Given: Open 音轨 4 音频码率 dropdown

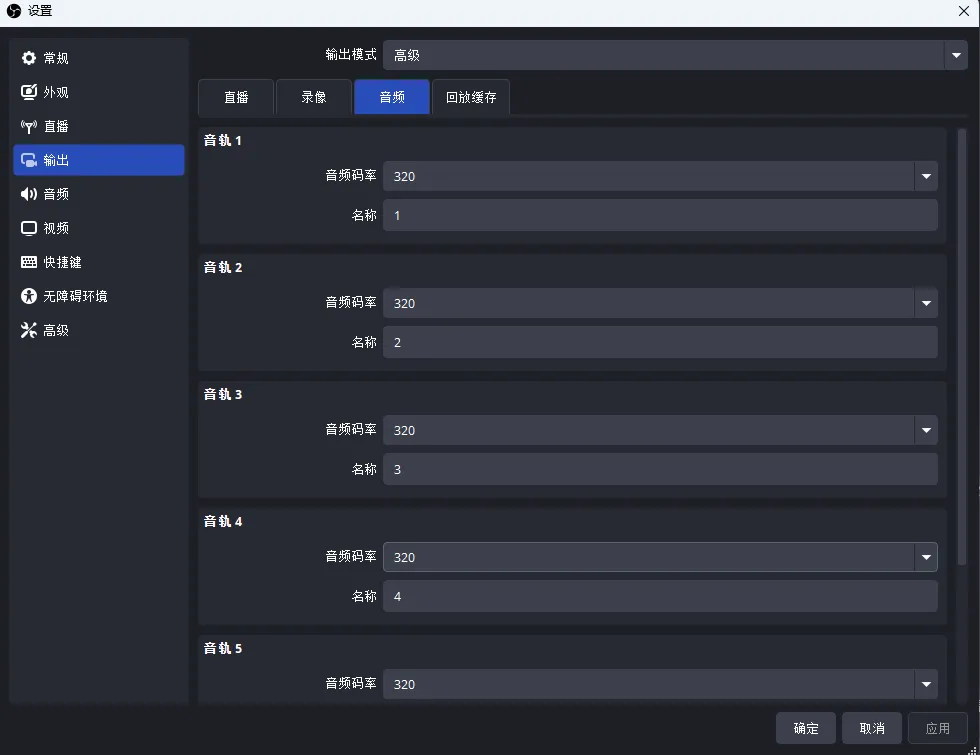Looking at the screenshot, I should click(x=659, y=557).
